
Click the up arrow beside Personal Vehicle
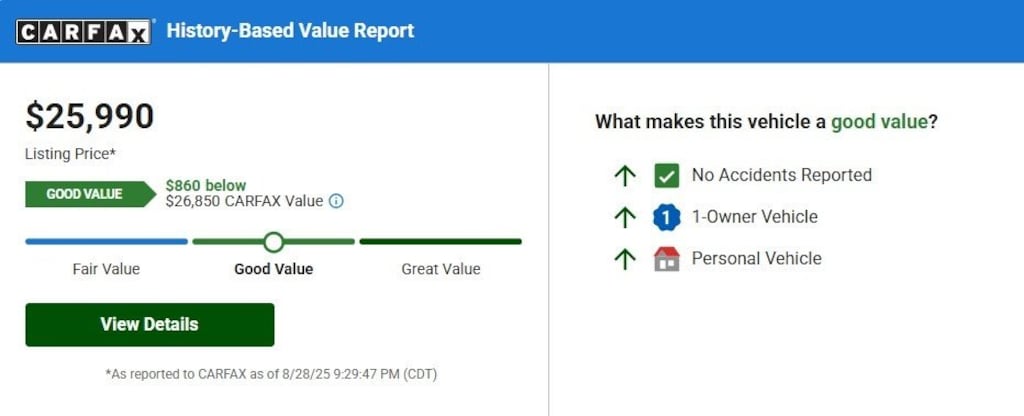coord(625,259)
